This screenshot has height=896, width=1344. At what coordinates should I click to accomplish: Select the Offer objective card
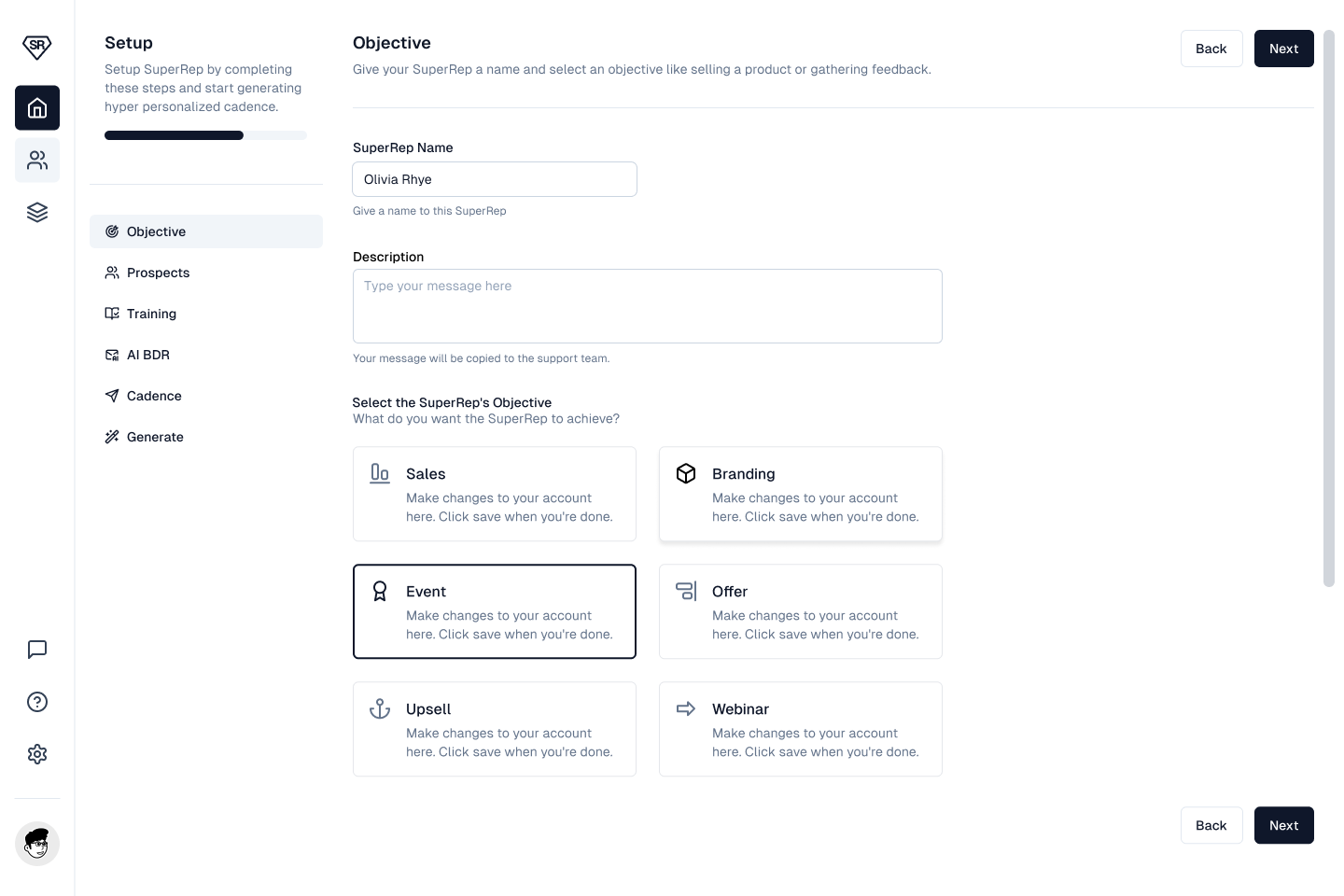801,611
